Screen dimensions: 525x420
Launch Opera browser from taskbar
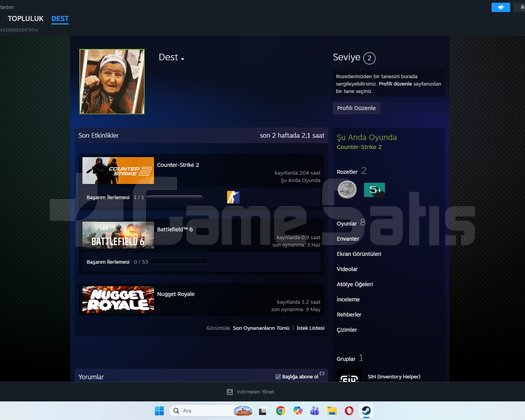349,410
